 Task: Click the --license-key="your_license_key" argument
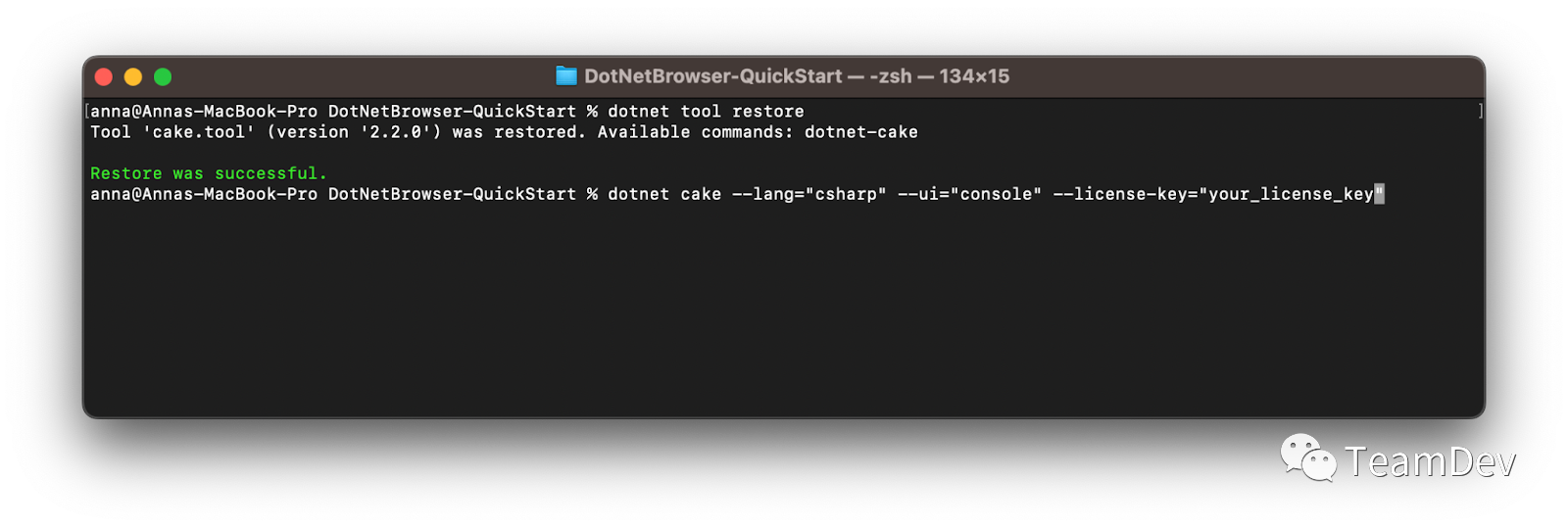(x=1218, y=194)
